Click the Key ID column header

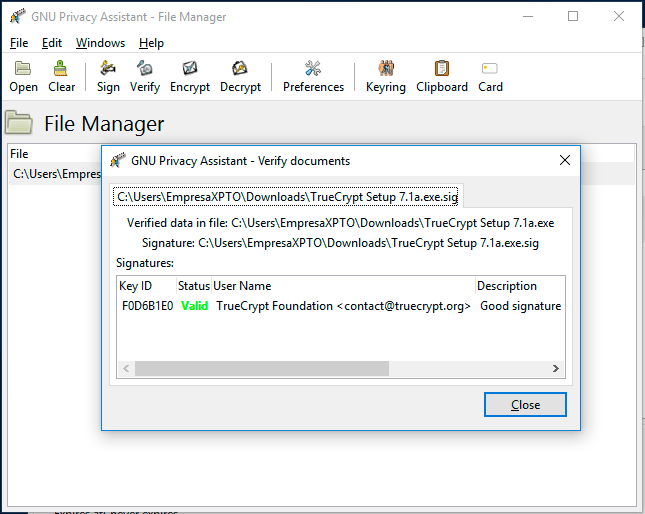coord(146,286)
